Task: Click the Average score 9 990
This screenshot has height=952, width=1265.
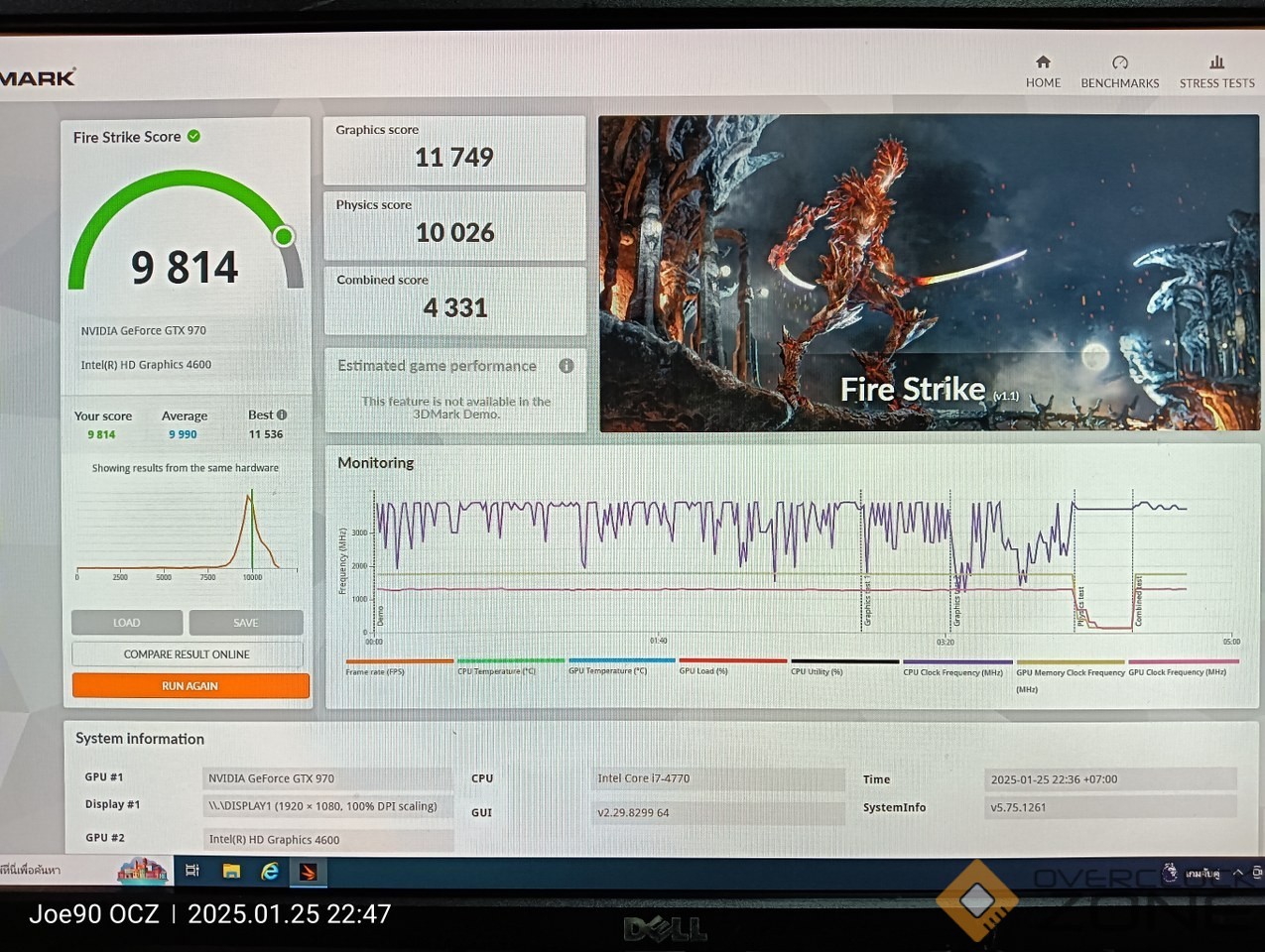Action: point(183,434)
